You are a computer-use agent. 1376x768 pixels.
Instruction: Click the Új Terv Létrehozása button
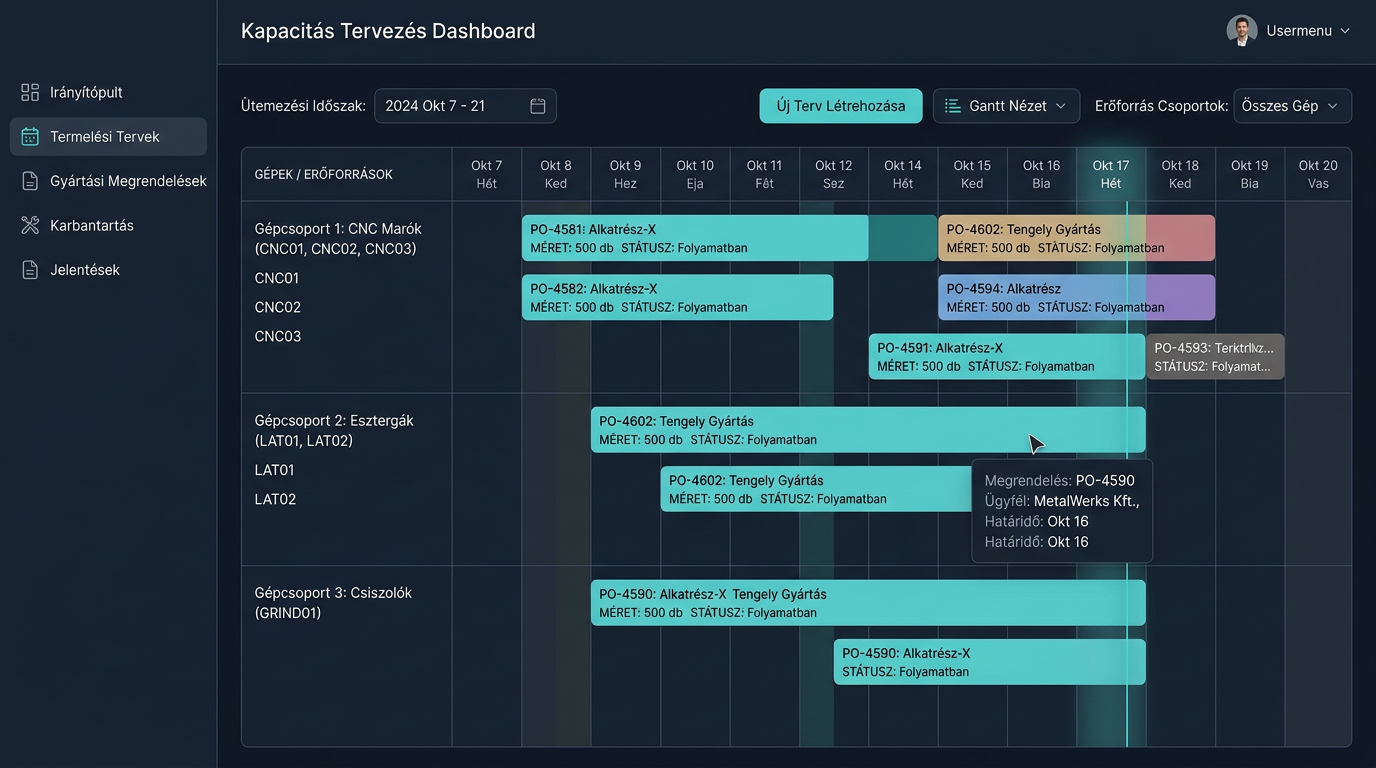click(x=841, y=106)
